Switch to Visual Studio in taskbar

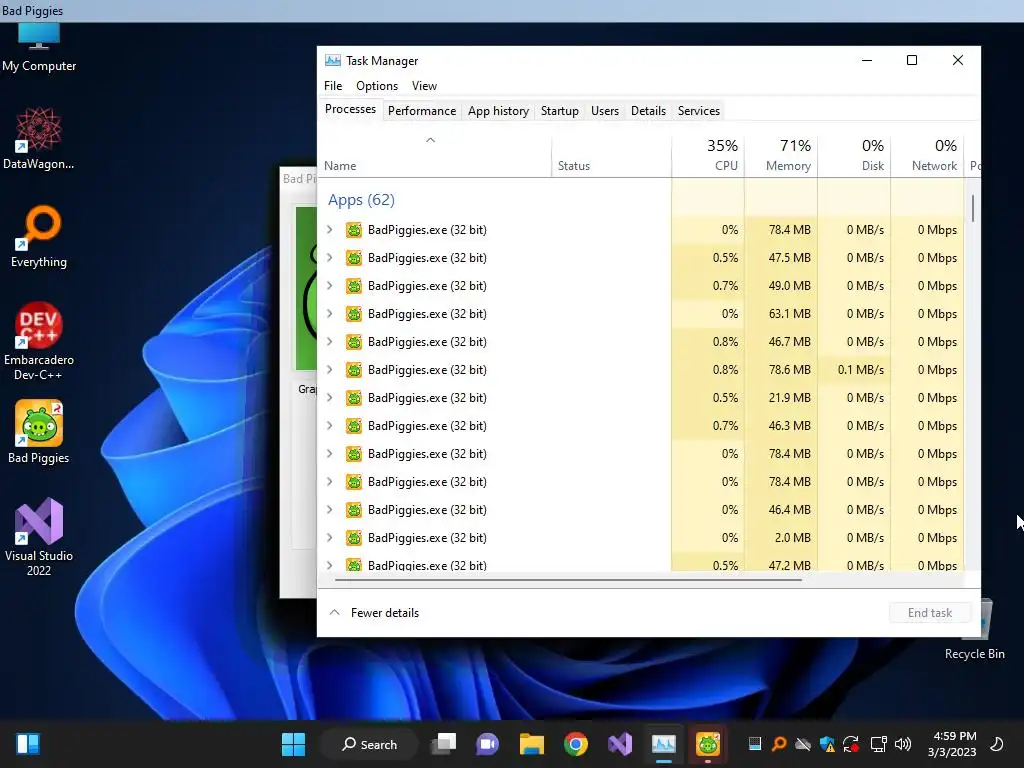[x=620, y=744]
